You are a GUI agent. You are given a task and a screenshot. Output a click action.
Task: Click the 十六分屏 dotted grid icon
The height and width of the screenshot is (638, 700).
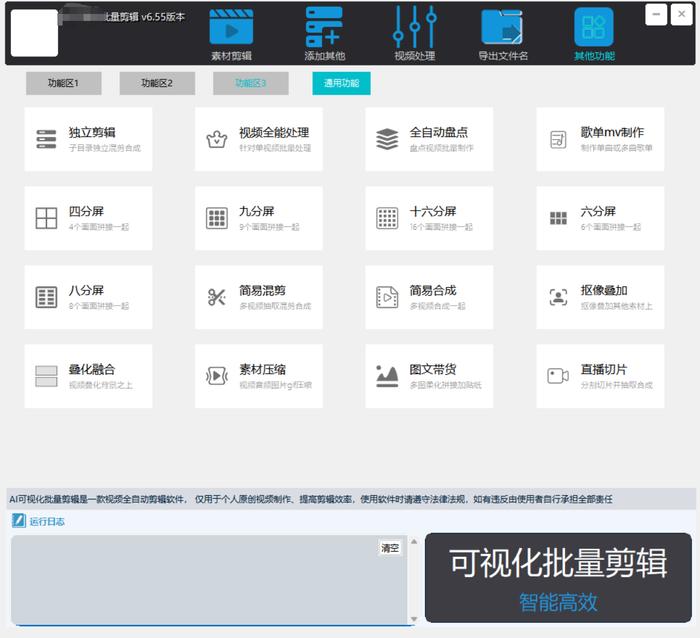(387, 218)
